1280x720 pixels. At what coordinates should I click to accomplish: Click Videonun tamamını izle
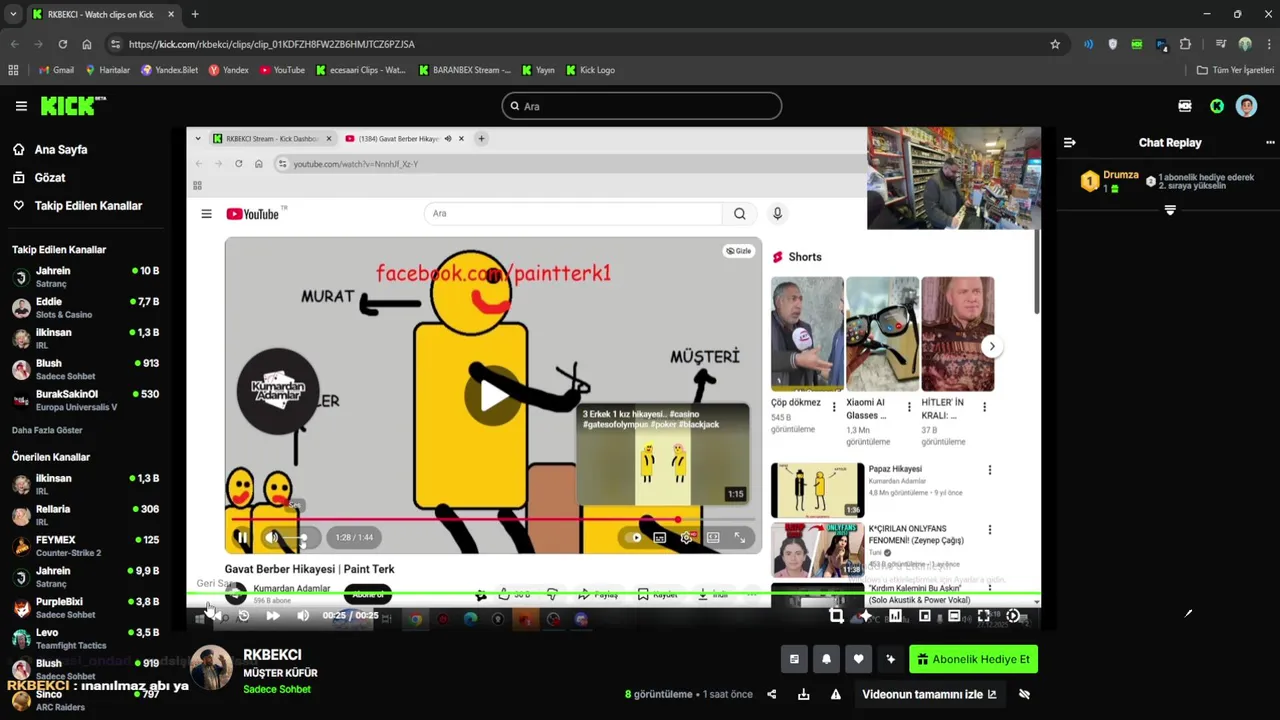(x=929, y=694)
